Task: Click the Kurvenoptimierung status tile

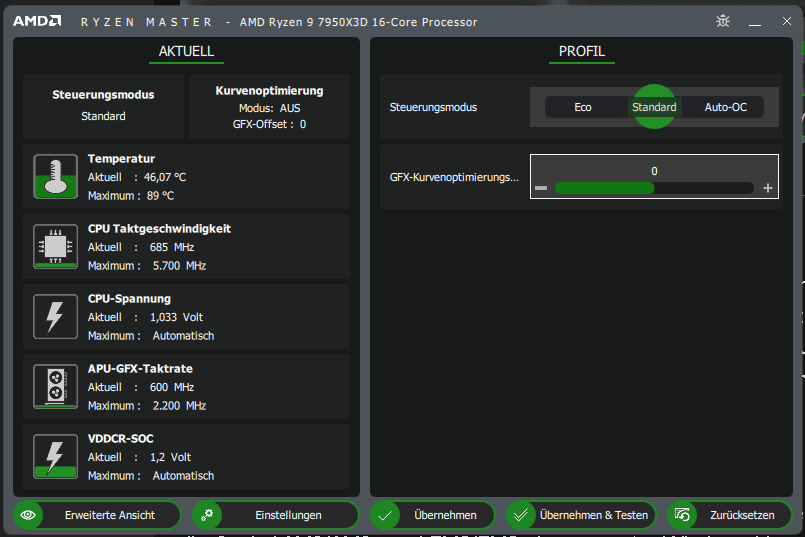Action: click(x=270, y=106)
